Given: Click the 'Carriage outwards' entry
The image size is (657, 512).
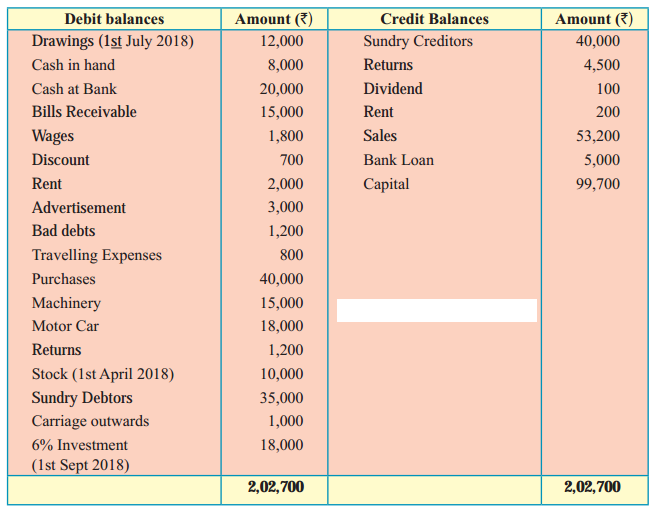Looking at the screenshot, I should click(91, 421).
